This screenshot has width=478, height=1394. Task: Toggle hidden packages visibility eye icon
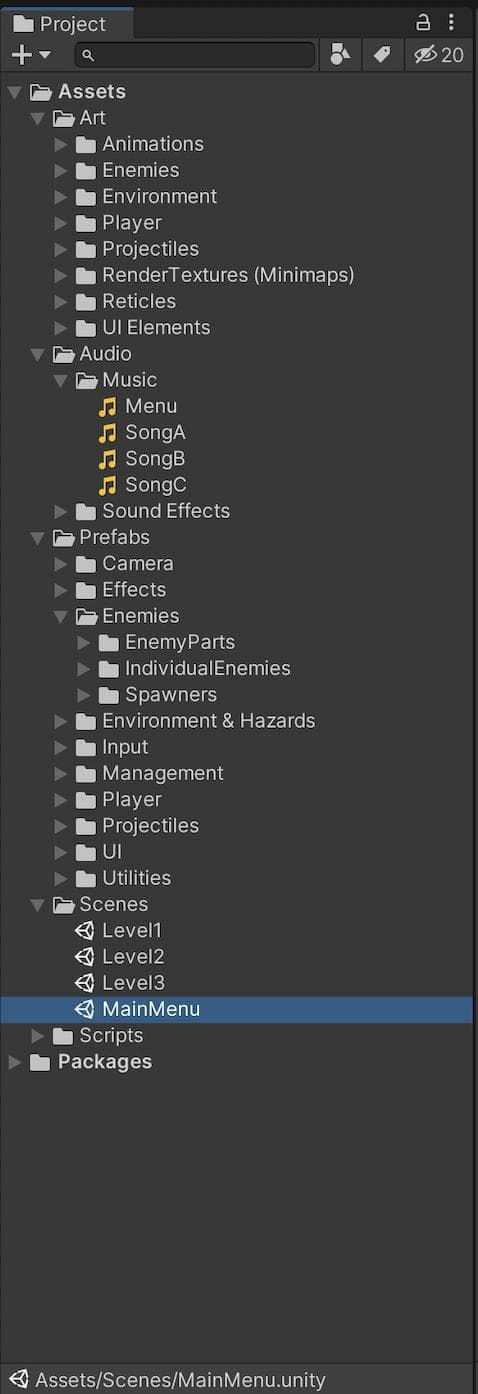[x=439, y=55]
